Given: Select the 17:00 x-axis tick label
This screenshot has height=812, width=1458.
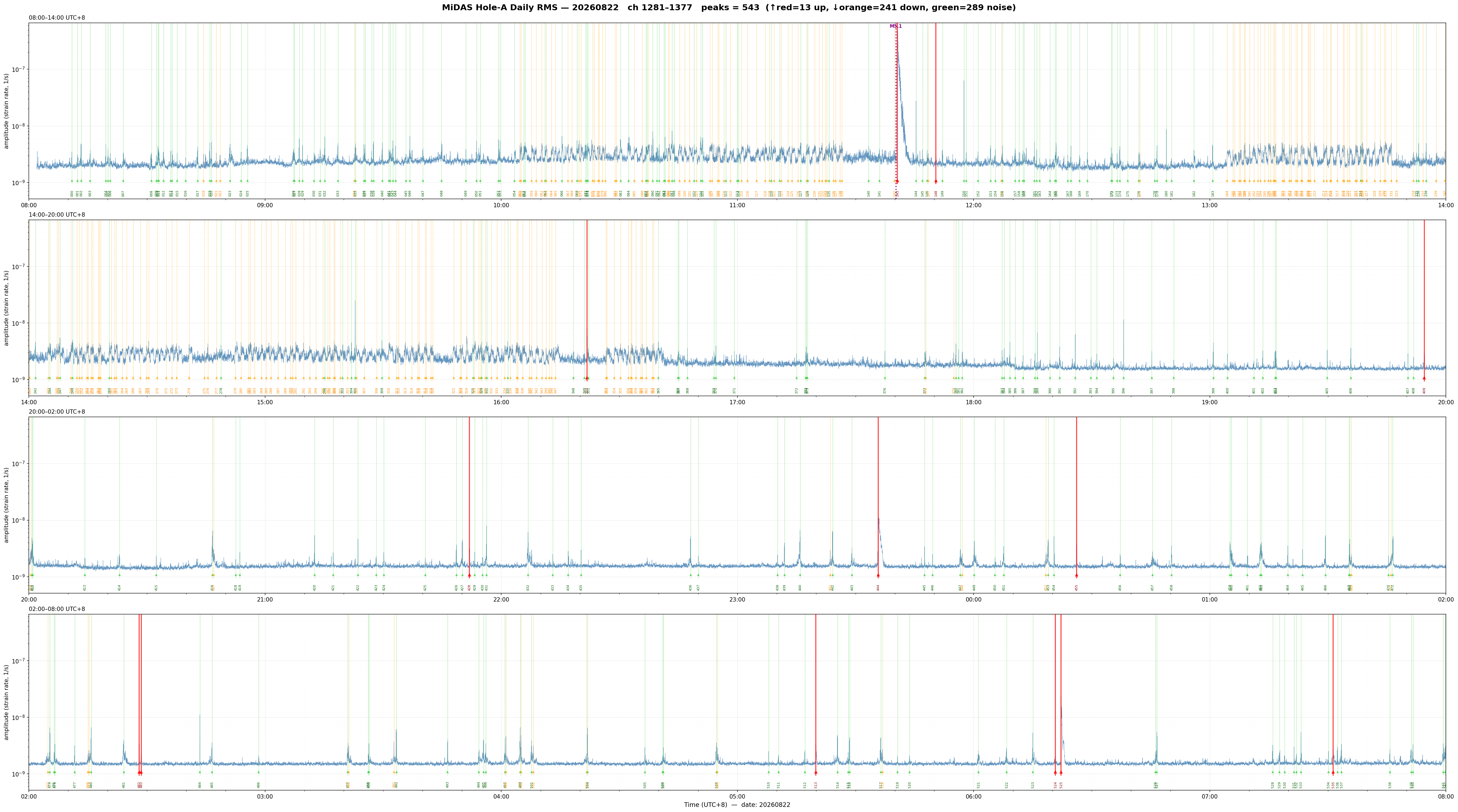Looking at the screenshot, I should [737, 402].
